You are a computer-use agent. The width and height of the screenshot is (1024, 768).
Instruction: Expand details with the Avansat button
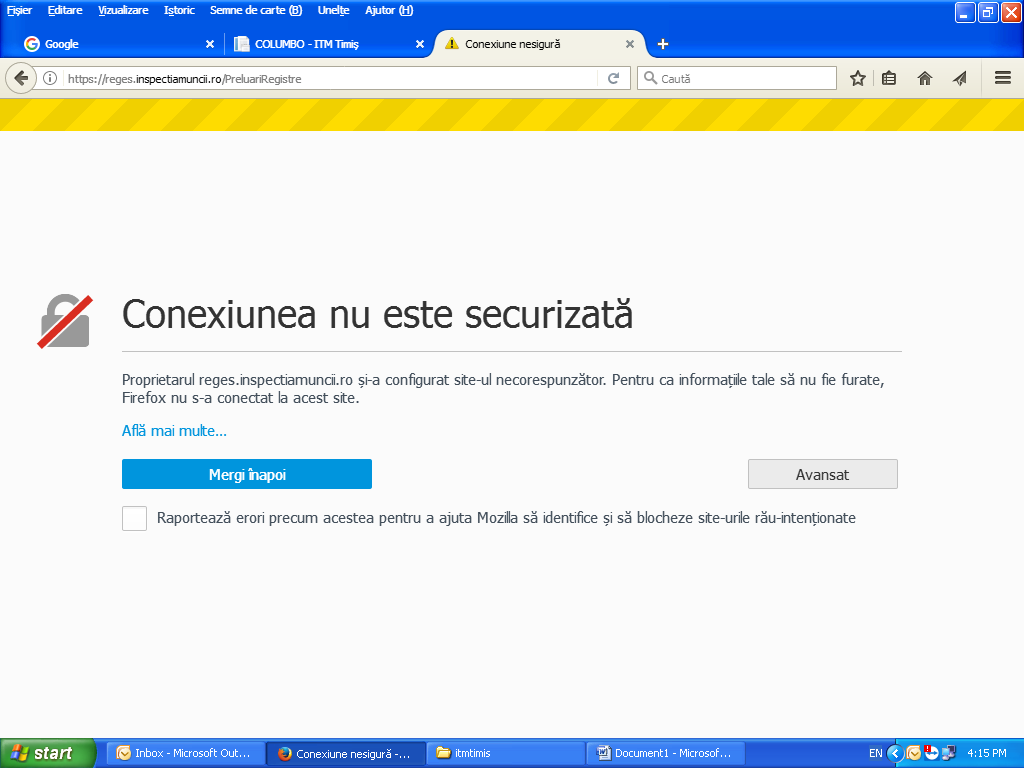pos(822,474)
